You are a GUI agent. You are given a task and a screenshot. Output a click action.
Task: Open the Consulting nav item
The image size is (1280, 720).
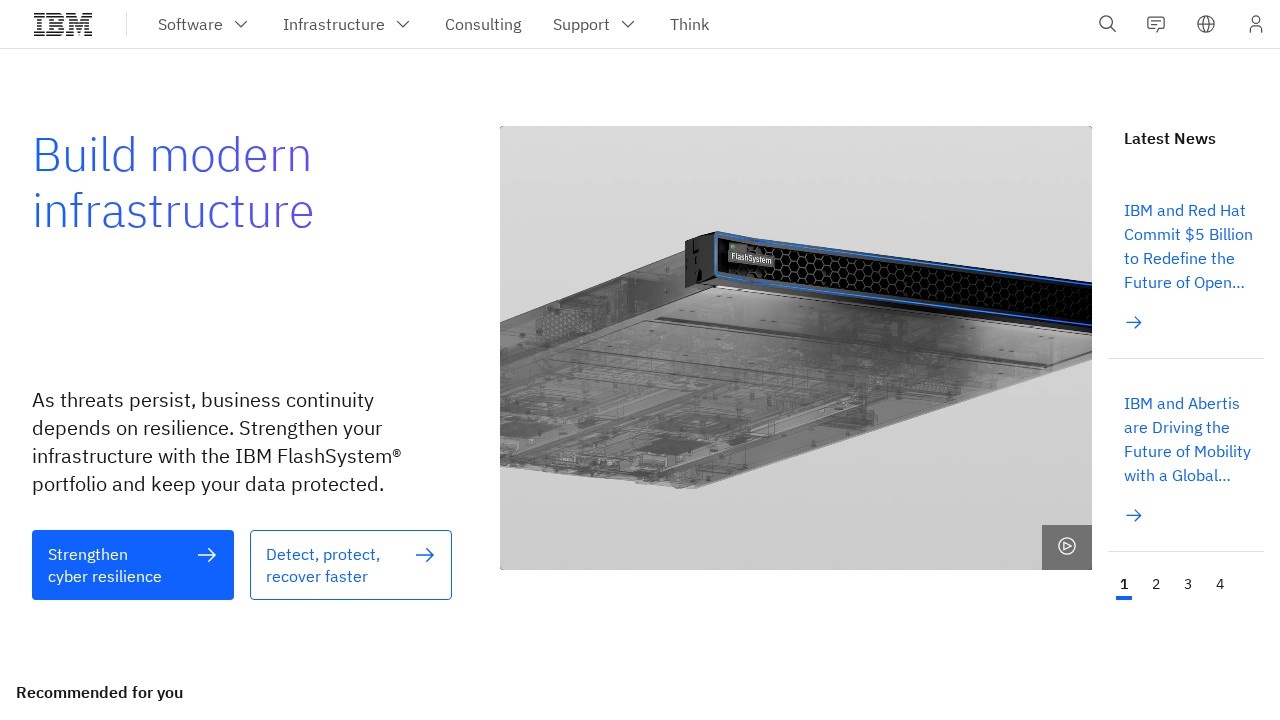tap(483, 24)
